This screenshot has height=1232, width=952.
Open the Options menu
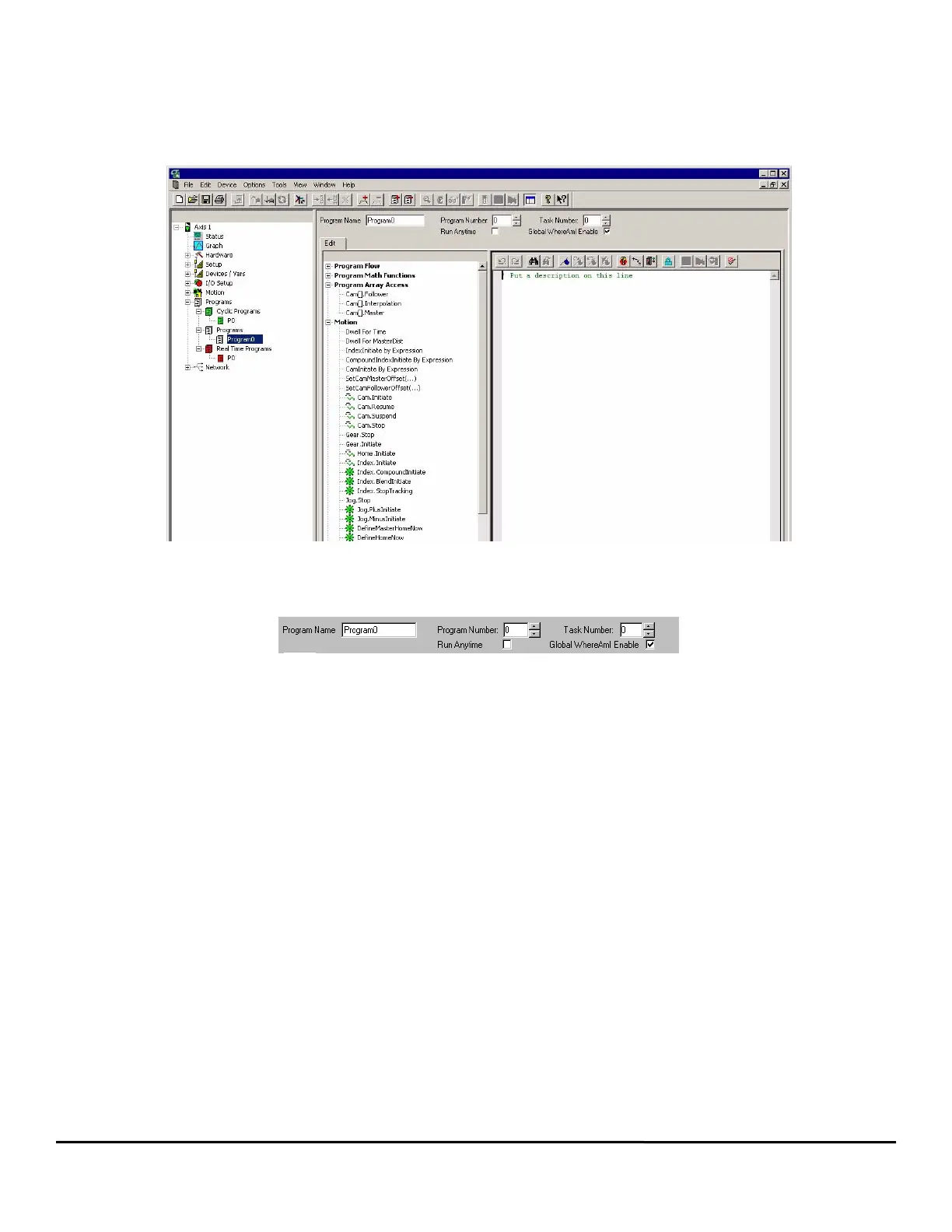tap(254, 185)
